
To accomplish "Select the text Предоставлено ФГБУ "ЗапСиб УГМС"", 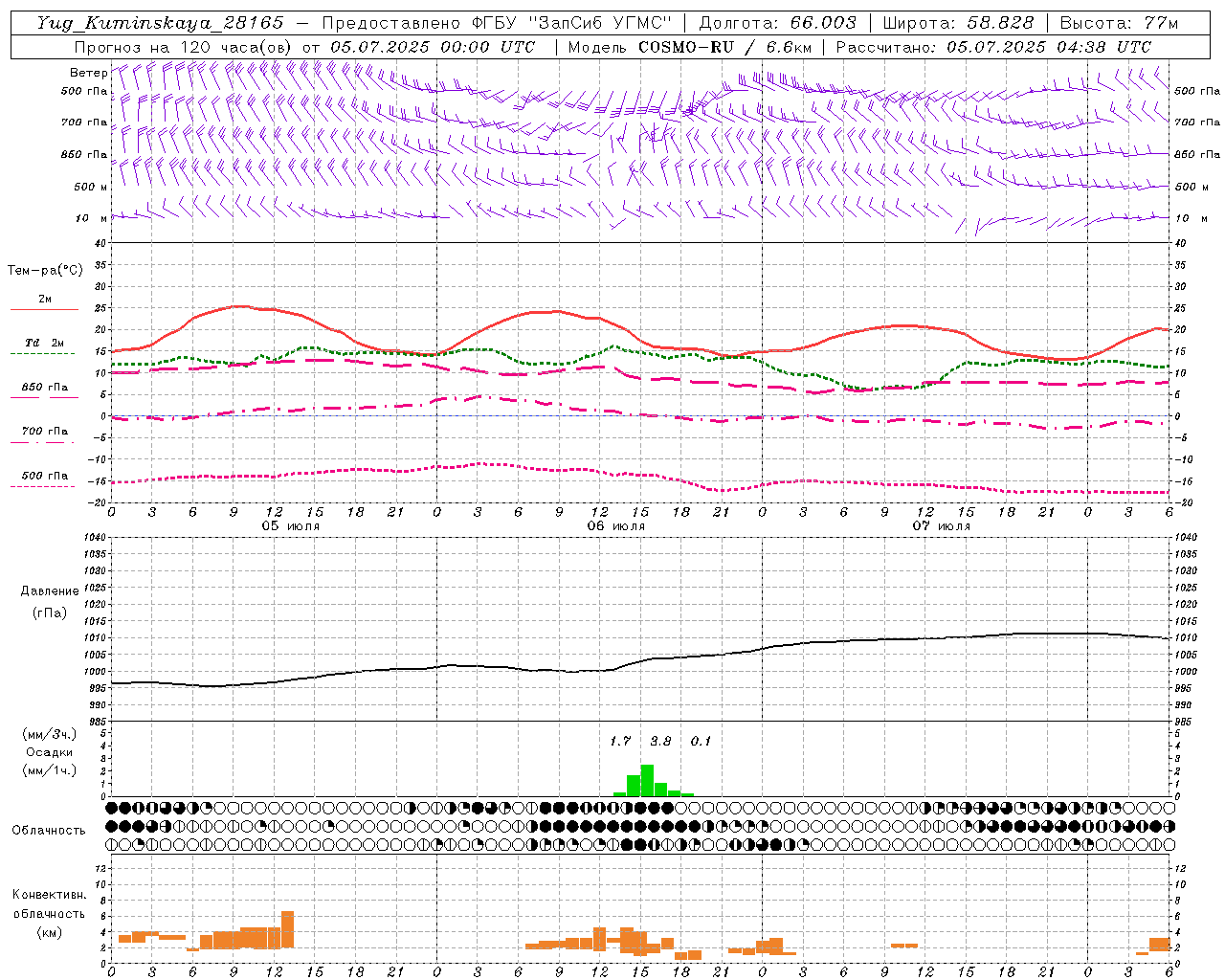I will (497, 23).
